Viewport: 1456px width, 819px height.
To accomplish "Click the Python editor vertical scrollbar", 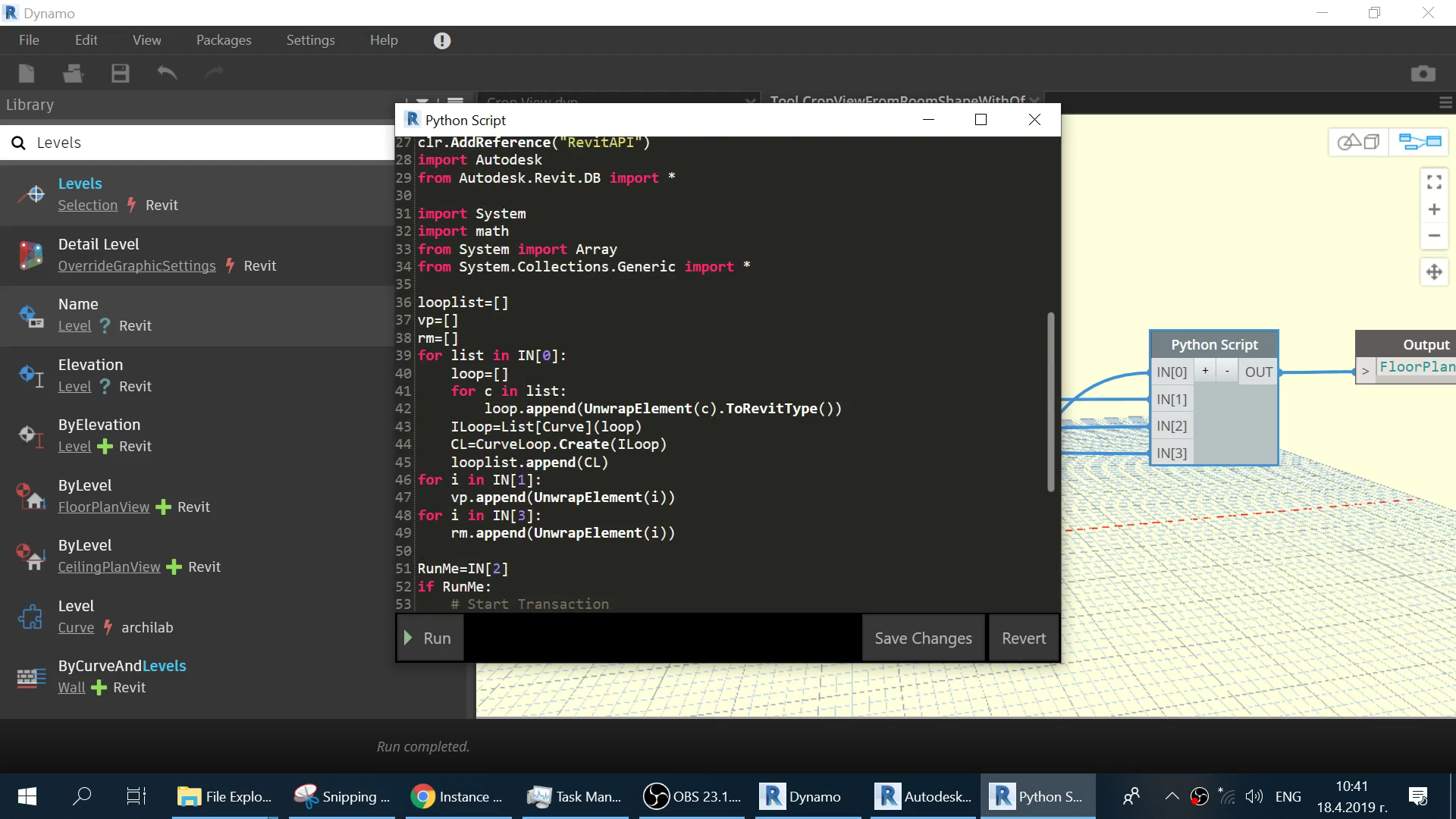I will 1050,402.
